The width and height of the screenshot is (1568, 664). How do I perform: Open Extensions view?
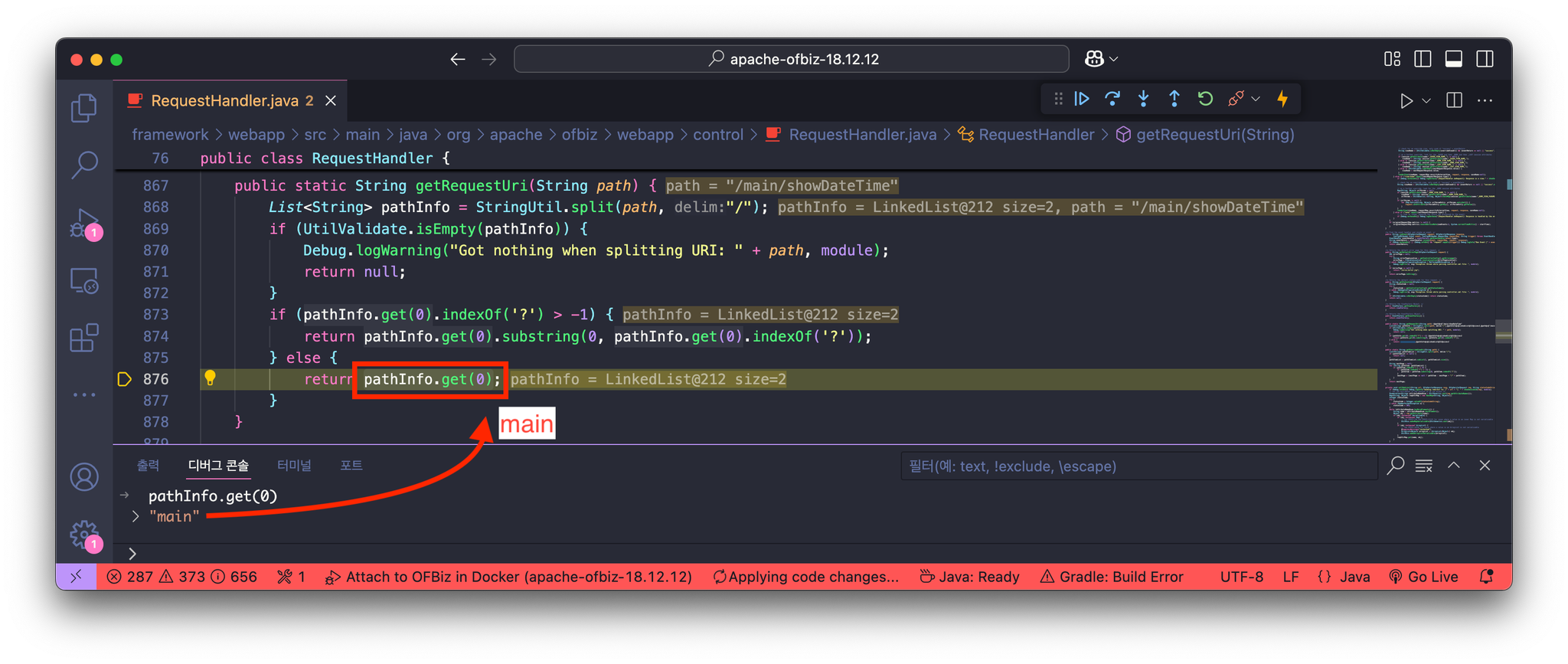pos(84,338)
